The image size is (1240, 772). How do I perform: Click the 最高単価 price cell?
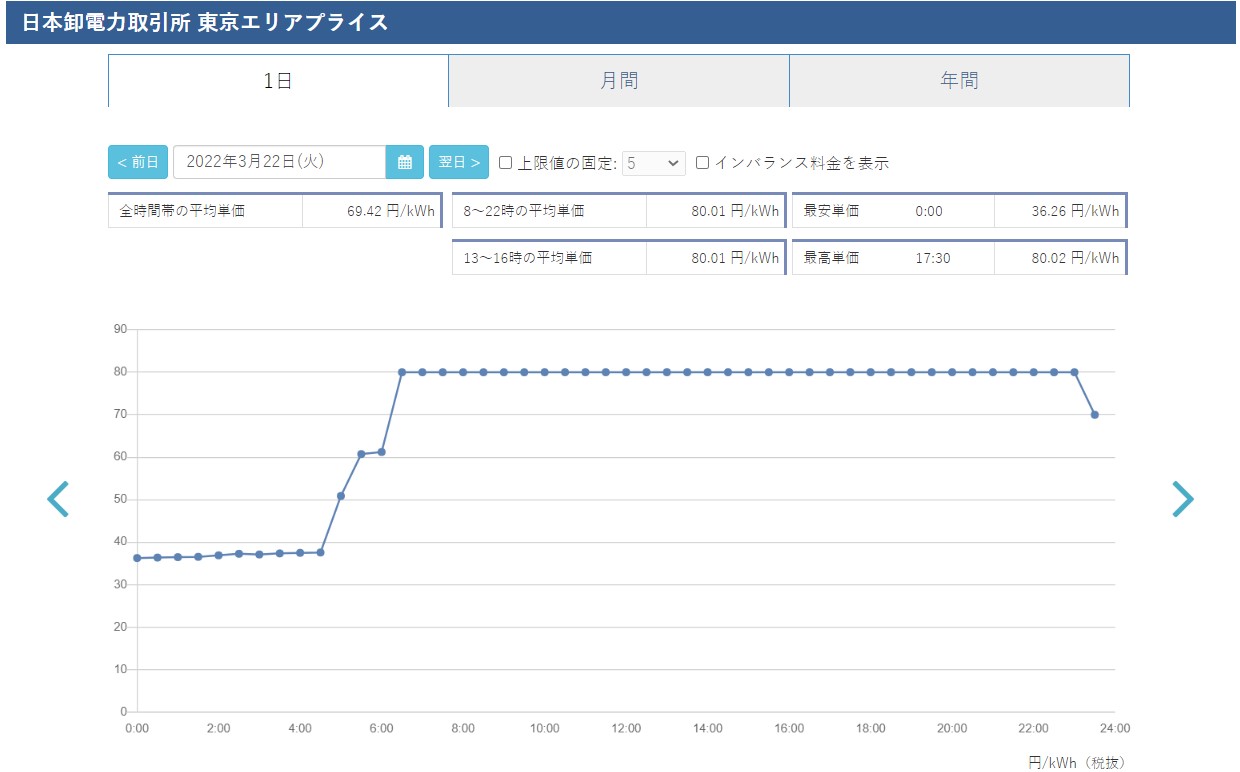tap(1060, 258)
